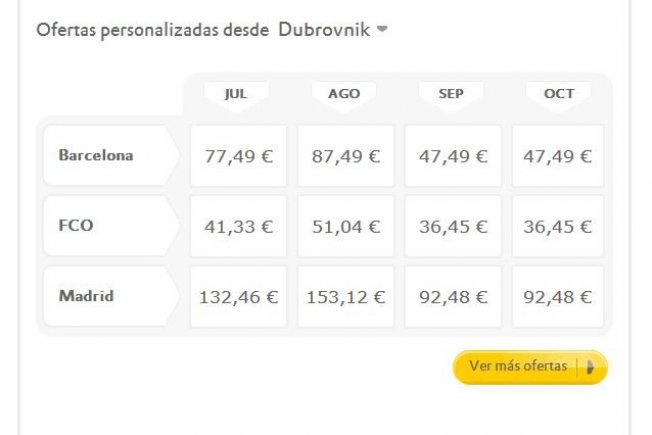Pick the FCO October fare 36,45 €
Image resolution: width=652 pixels, height=435 pixels.
coord(558,226)
